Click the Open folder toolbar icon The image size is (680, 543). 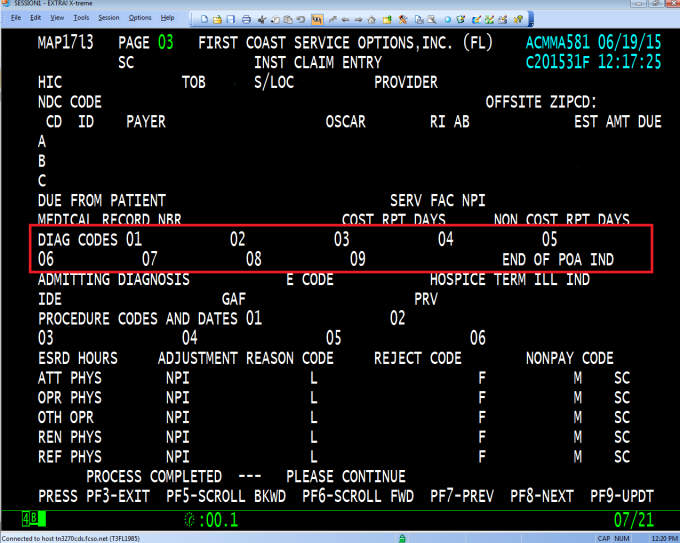coord(218,18)
